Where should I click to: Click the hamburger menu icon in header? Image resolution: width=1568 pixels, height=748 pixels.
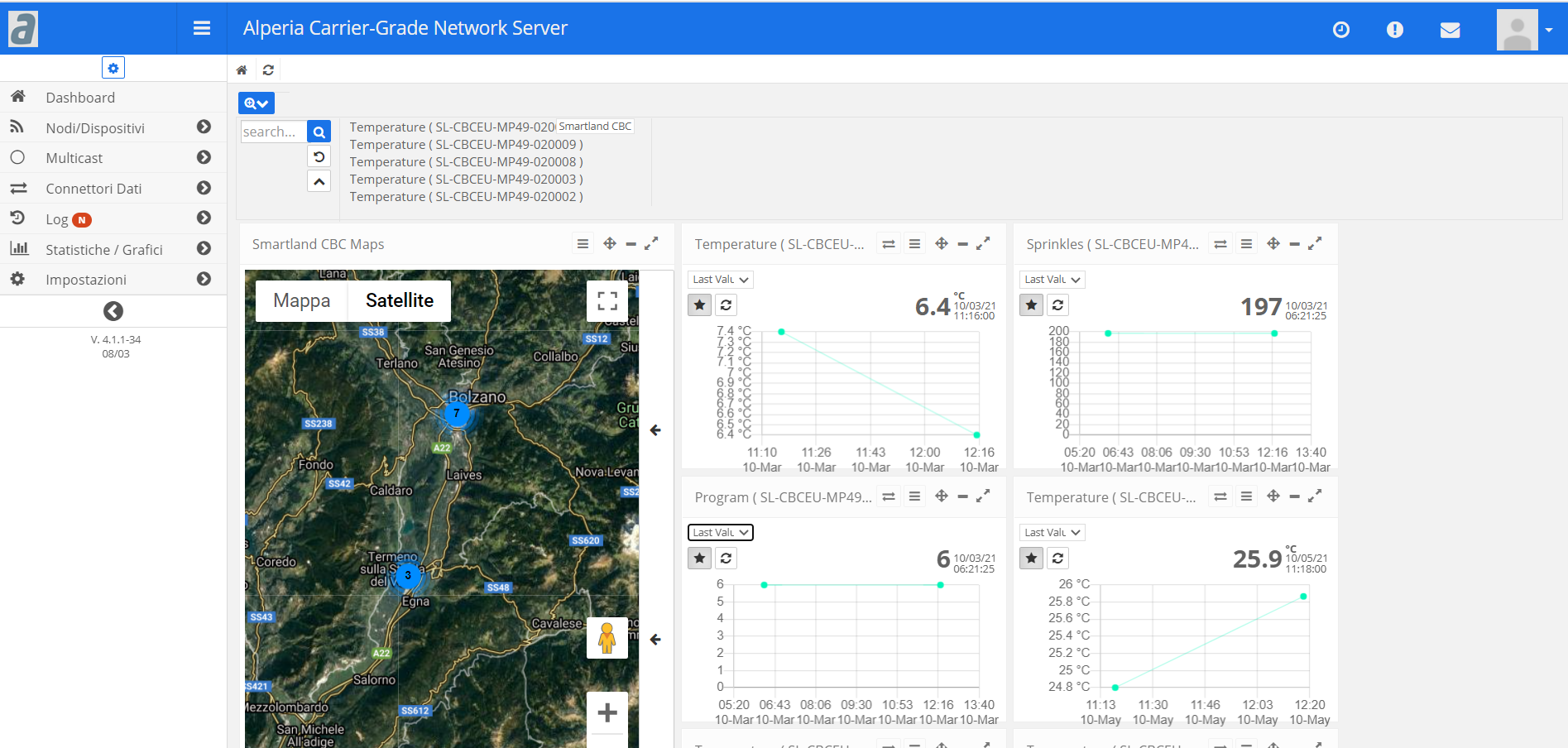(x=201, y=28)
